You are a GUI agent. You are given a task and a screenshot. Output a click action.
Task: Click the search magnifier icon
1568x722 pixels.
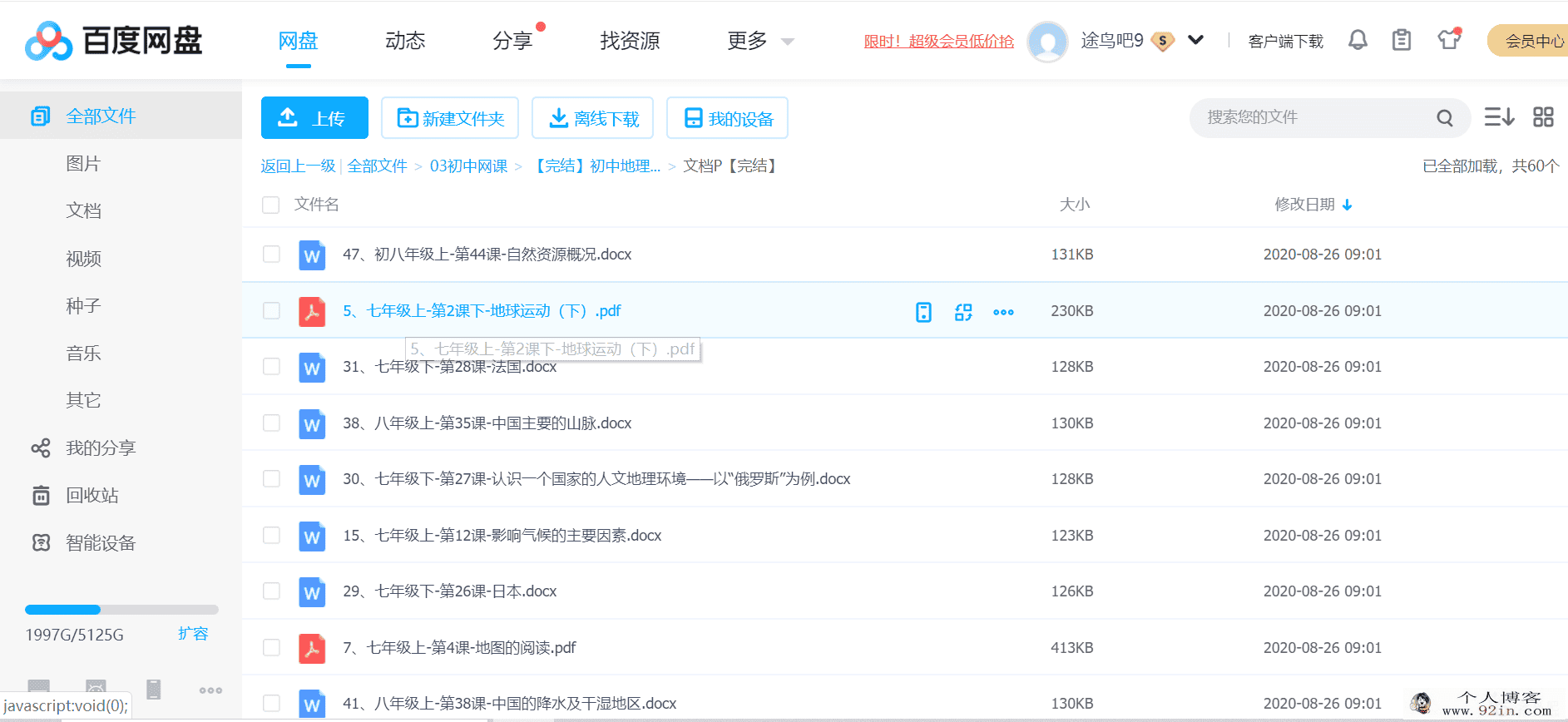(x=1445, y=118)
